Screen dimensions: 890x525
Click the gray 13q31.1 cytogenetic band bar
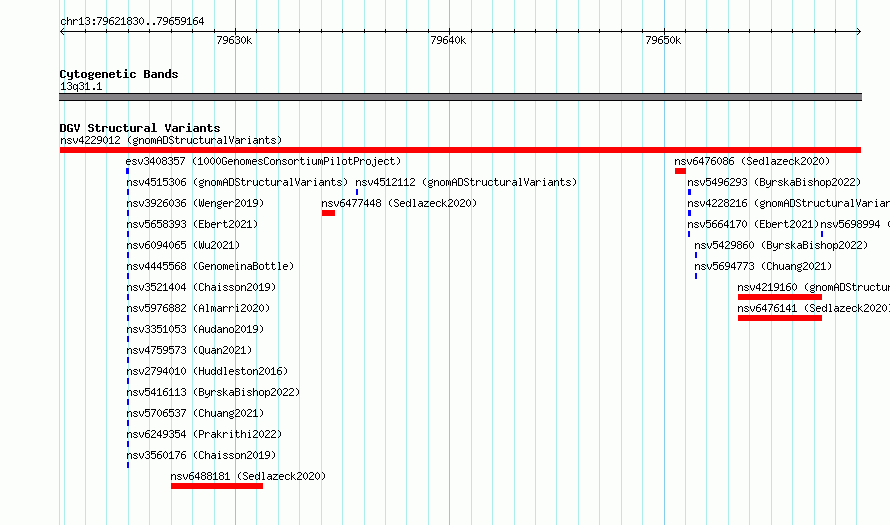(x=460, y=97)
